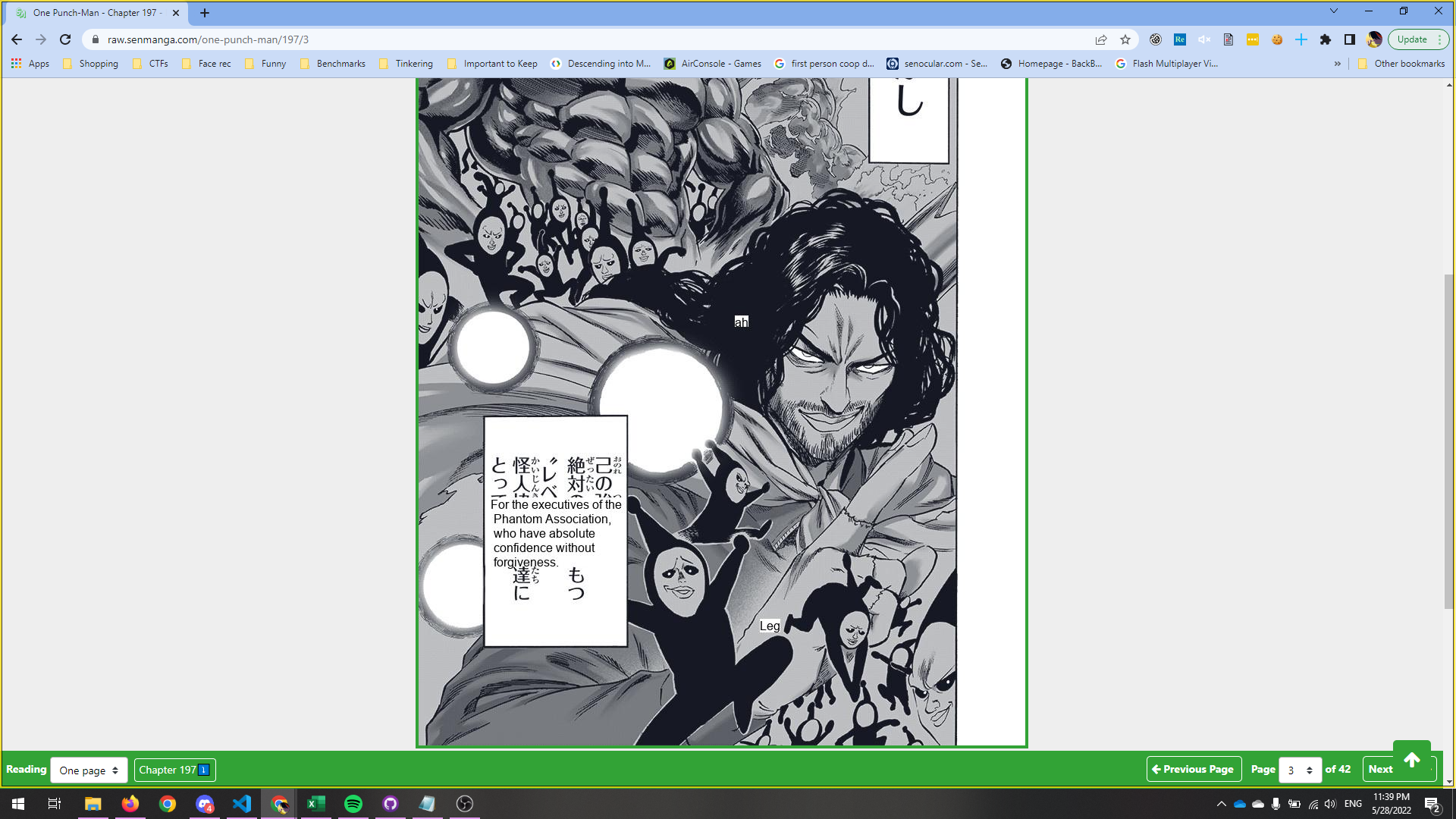Open the One page reading mode dropdown
Screen dimensions: 1456x819
[x=89, y=770]
